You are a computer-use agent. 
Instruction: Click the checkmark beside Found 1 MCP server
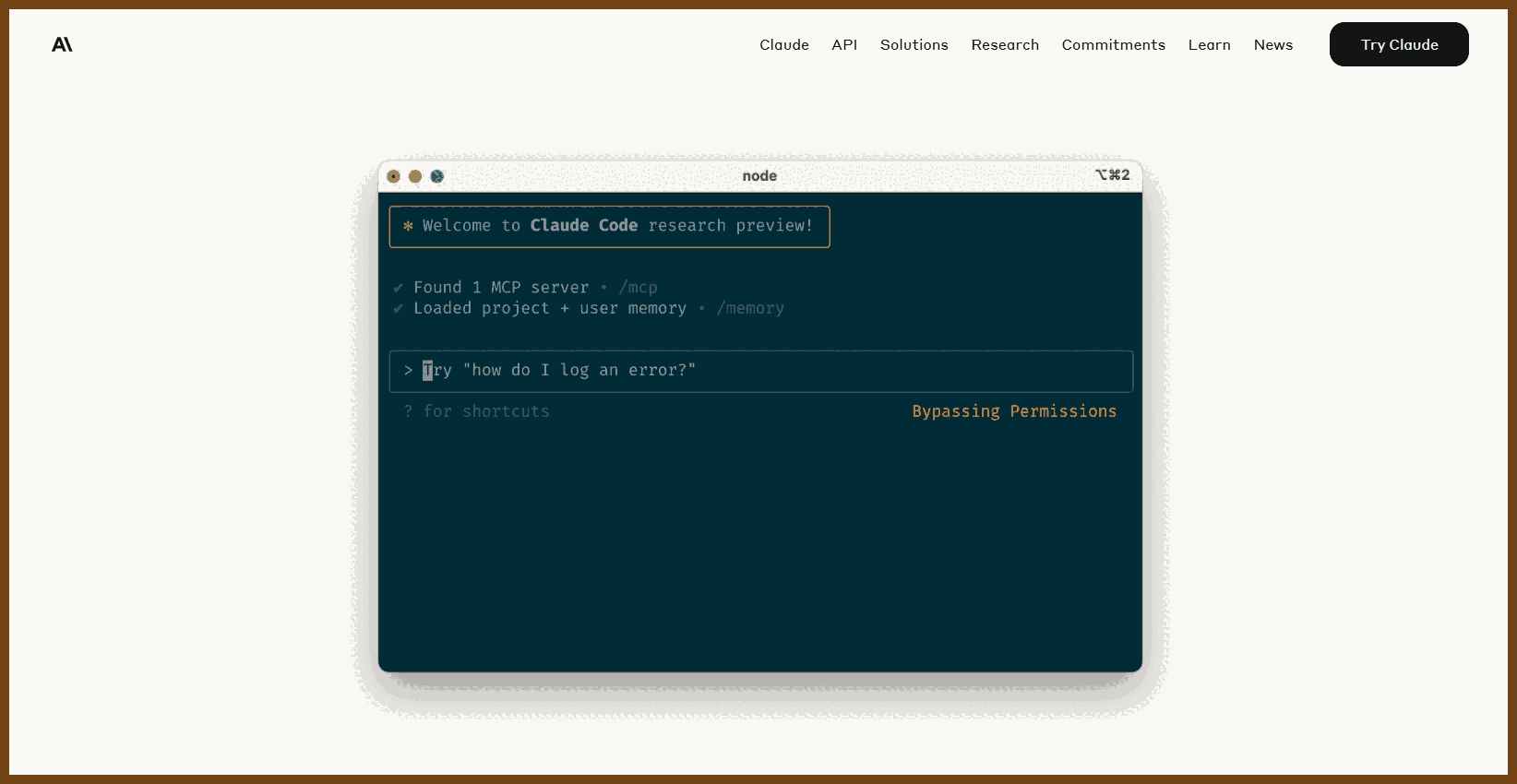click(x=398, y=288)
